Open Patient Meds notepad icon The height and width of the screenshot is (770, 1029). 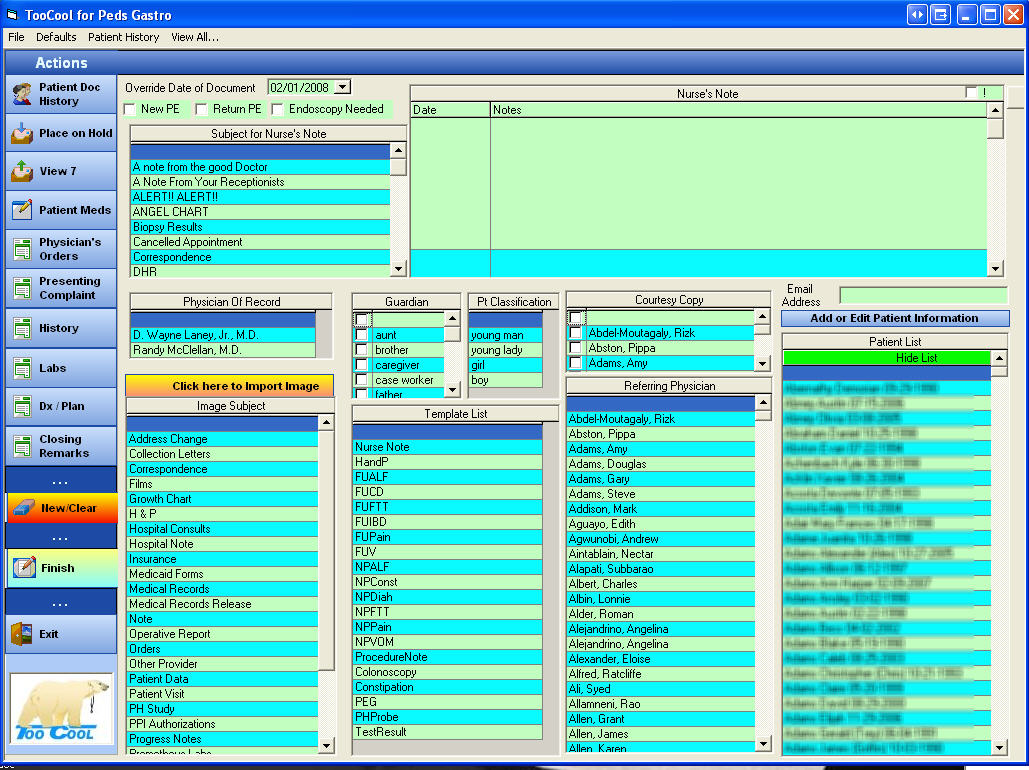[22, 210]
